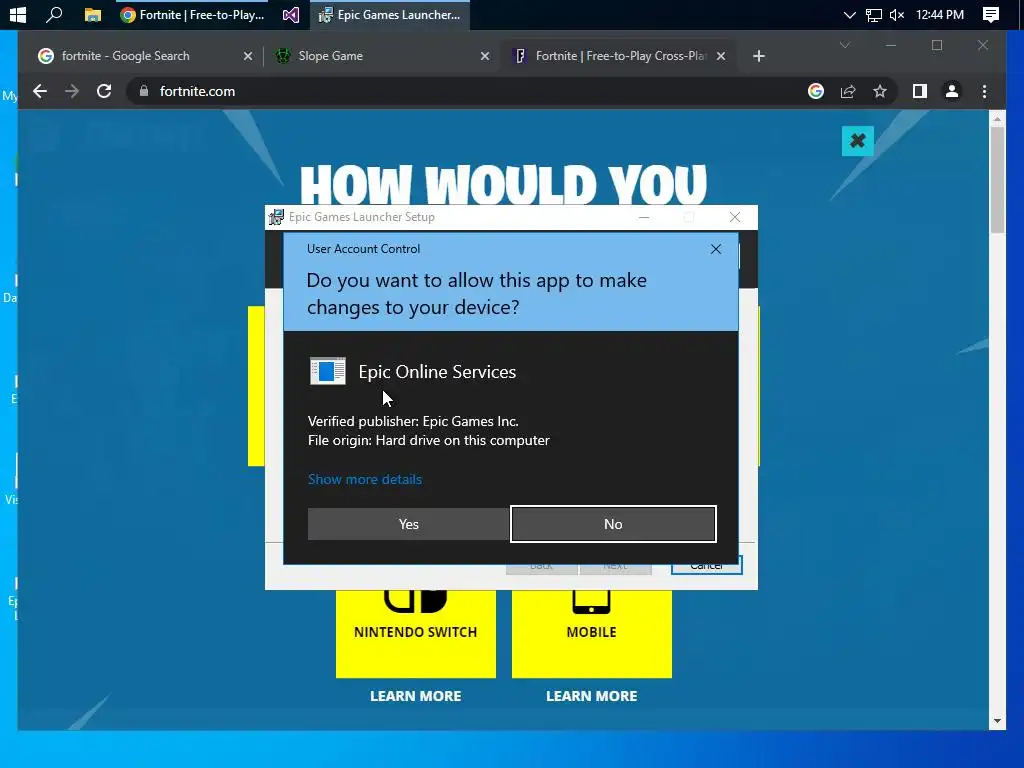This screenshot has height=768, width=1024.
Task: Open Chrome side panel
Action: pos(920,91)
